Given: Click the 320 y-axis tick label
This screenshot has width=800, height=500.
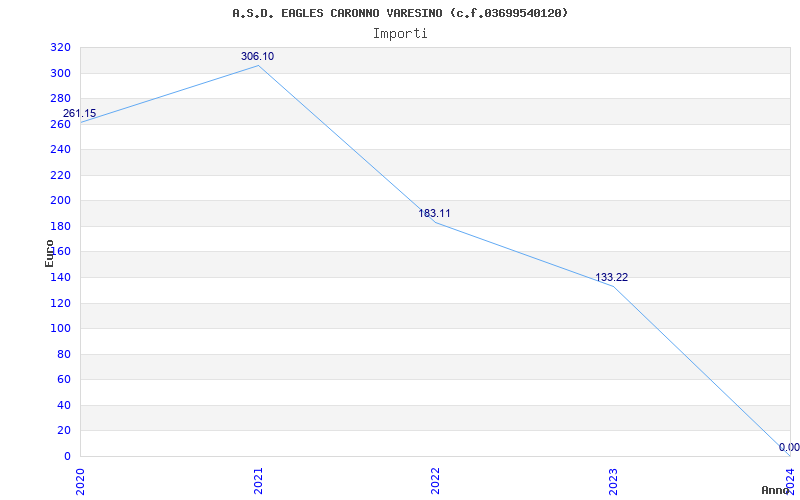Looking at the screenshot, I should point(60,47).
